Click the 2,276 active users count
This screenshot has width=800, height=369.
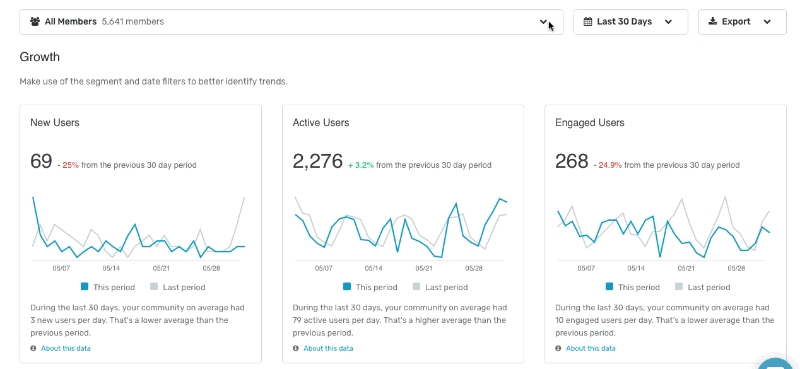click(x=318, y=161)
